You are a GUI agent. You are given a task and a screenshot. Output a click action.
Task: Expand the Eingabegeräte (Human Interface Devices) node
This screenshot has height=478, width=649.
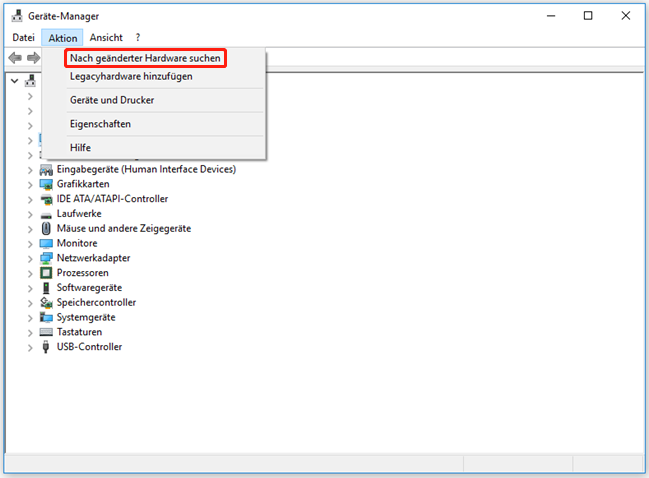(x=30, y=170)
